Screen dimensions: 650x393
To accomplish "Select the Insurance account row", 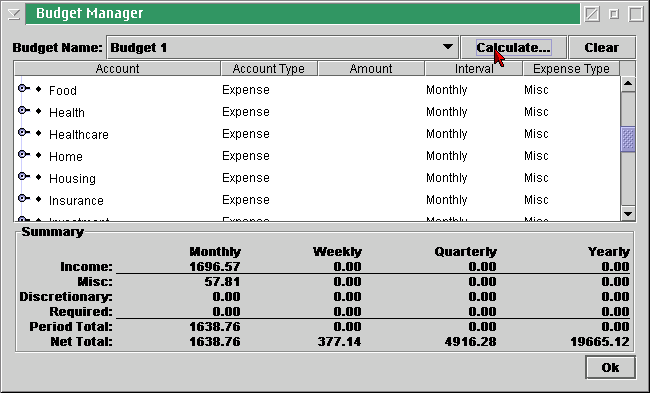I will (x=317, y=200).
